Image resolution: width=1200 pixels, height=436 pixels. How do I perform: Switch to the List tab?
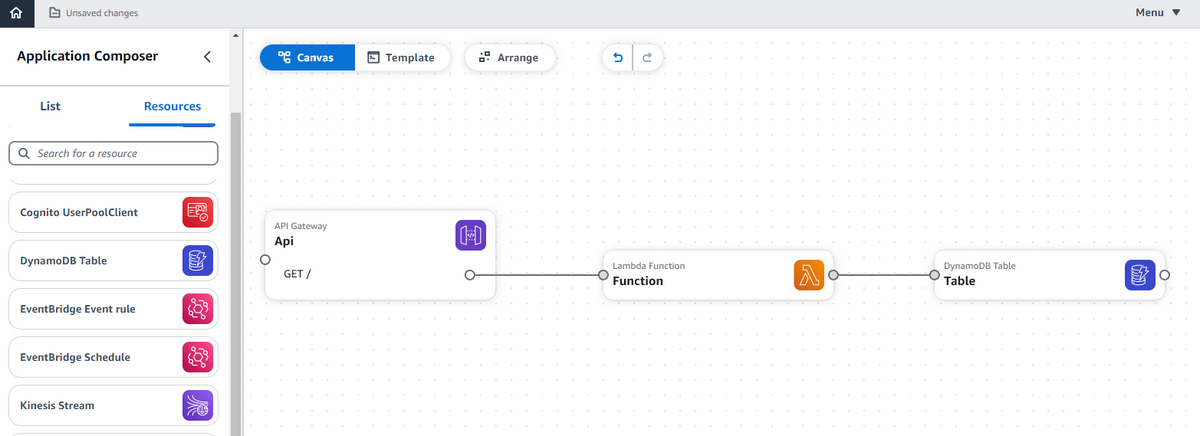50,106
